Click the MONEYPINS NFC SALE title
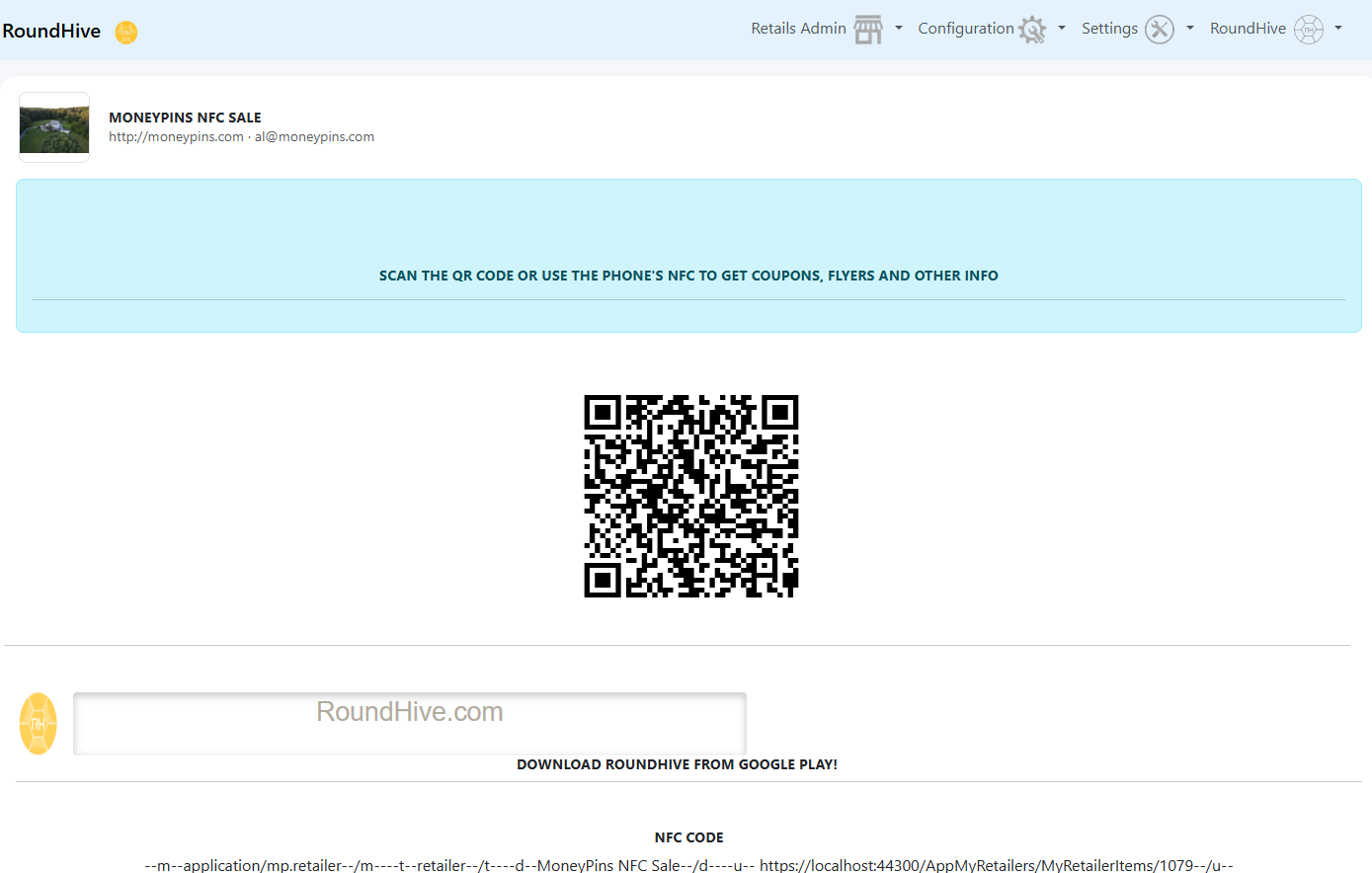The height and width of the screenshot is (873, 1372). pos(185,118)
